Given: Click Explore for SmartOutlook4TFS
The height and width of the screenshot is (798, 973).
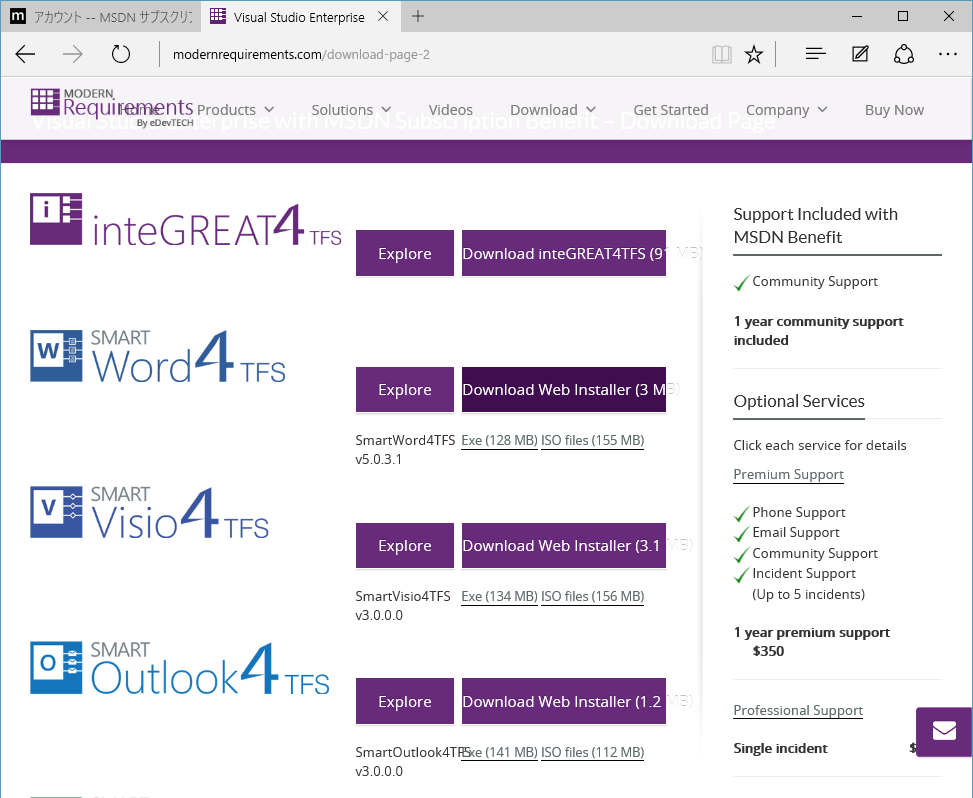Looking at the screenshot, I should (405, 701).
